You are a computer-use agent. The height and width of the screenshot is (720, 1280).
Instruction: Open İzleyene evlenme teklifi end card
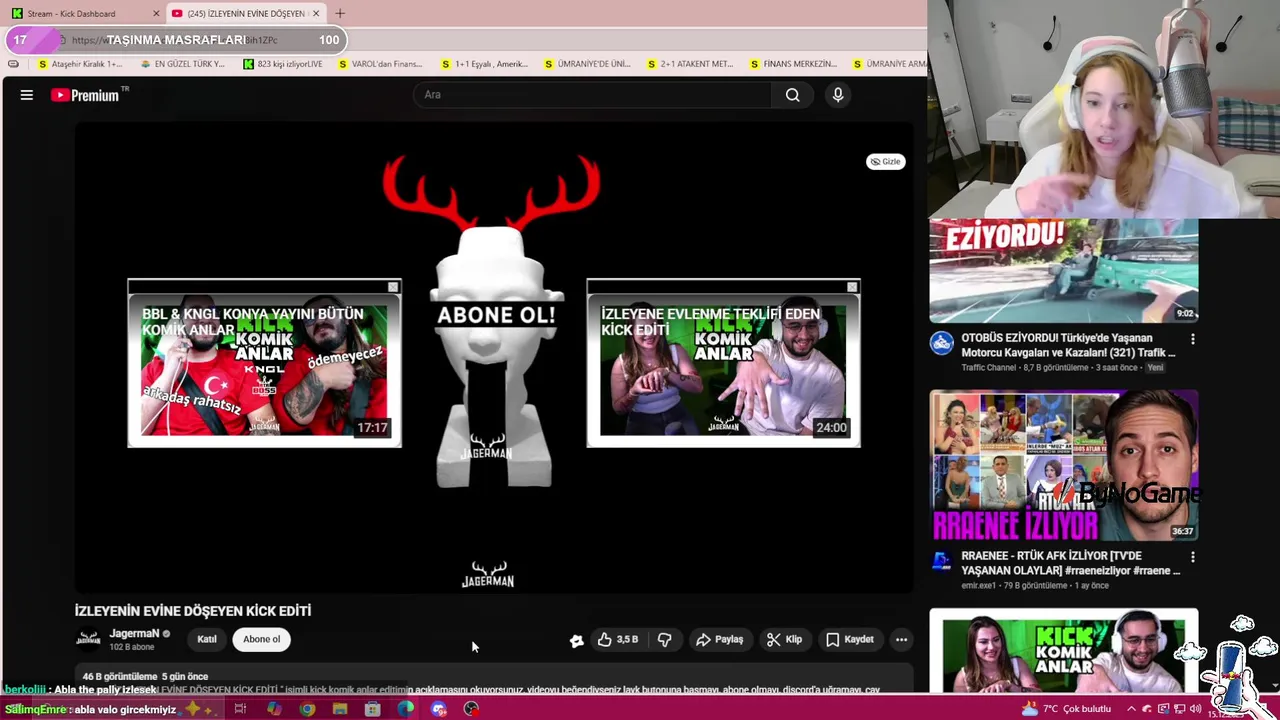click(723, 363)
